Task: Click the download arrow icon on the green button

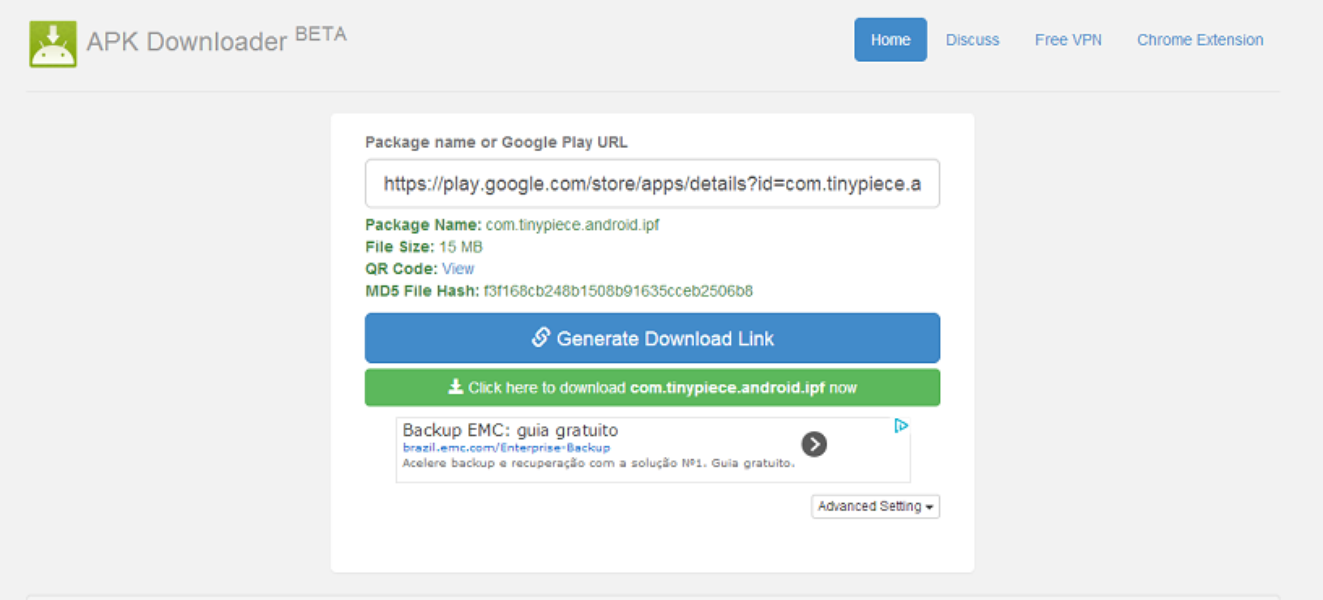Action: click(x=456, y=387)
